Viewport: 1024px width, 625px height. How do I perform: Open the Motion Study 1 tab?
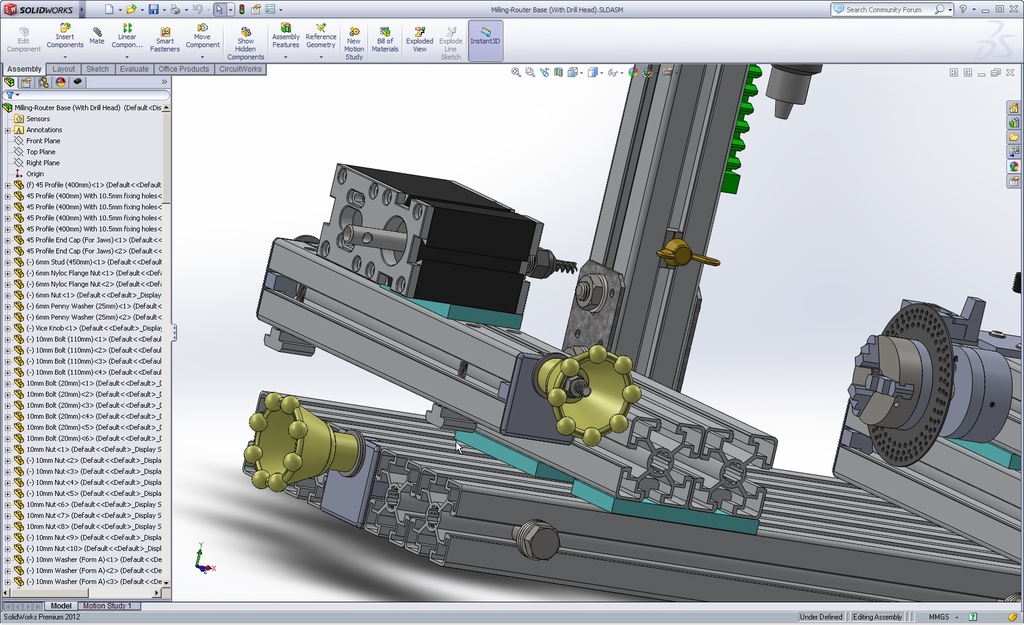tap(108, 606)
